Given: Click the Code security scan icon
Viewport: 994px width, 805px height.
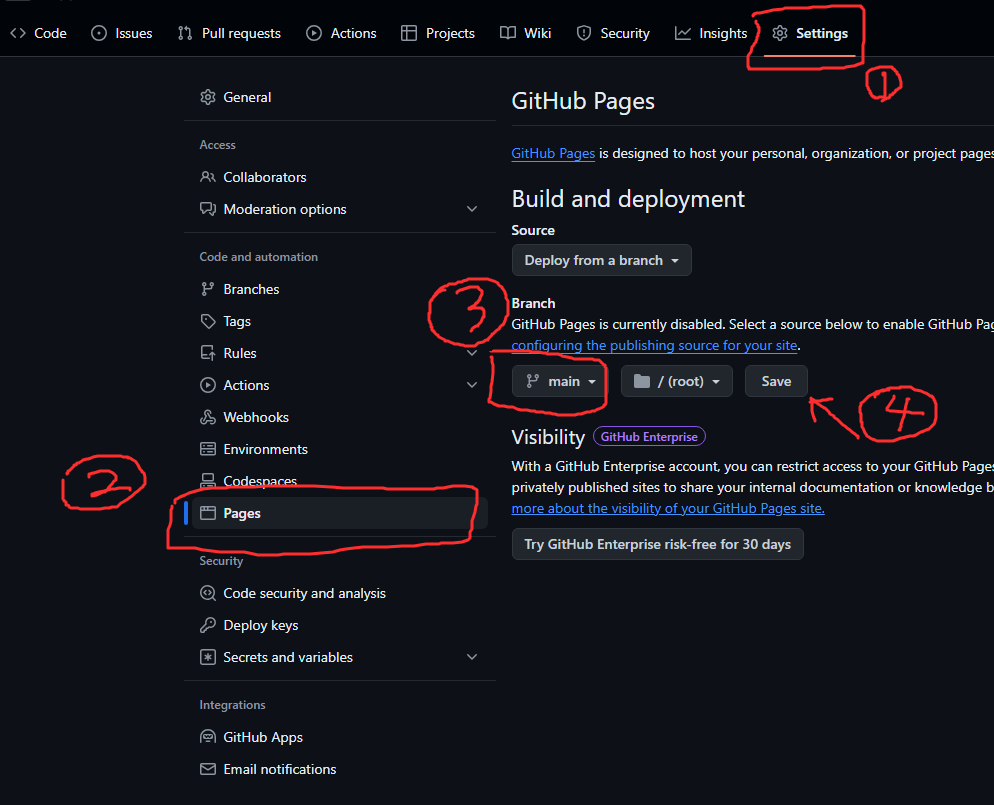Looking at the screenshot, I should 208,593.
